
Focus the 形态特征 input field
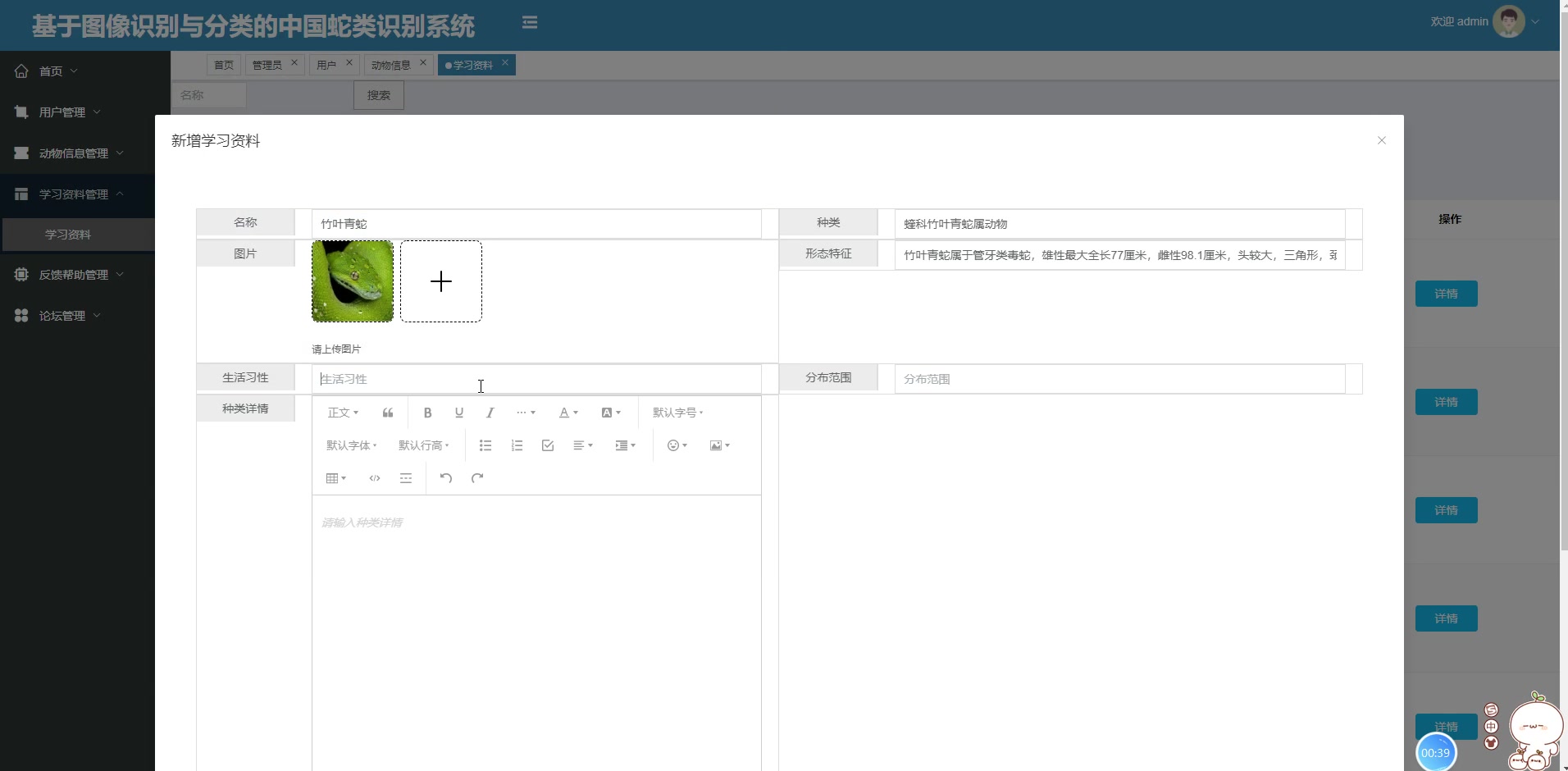(1119, 255)
